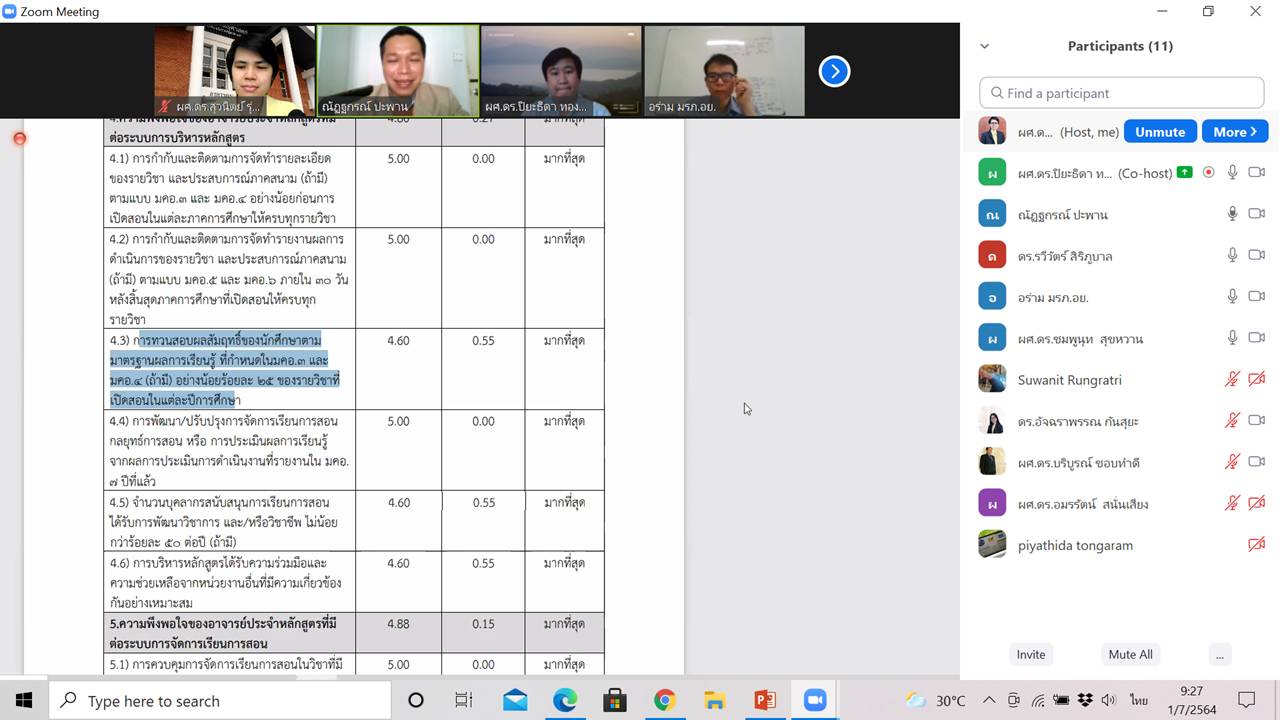Open Mail app from taskbar

515,700
